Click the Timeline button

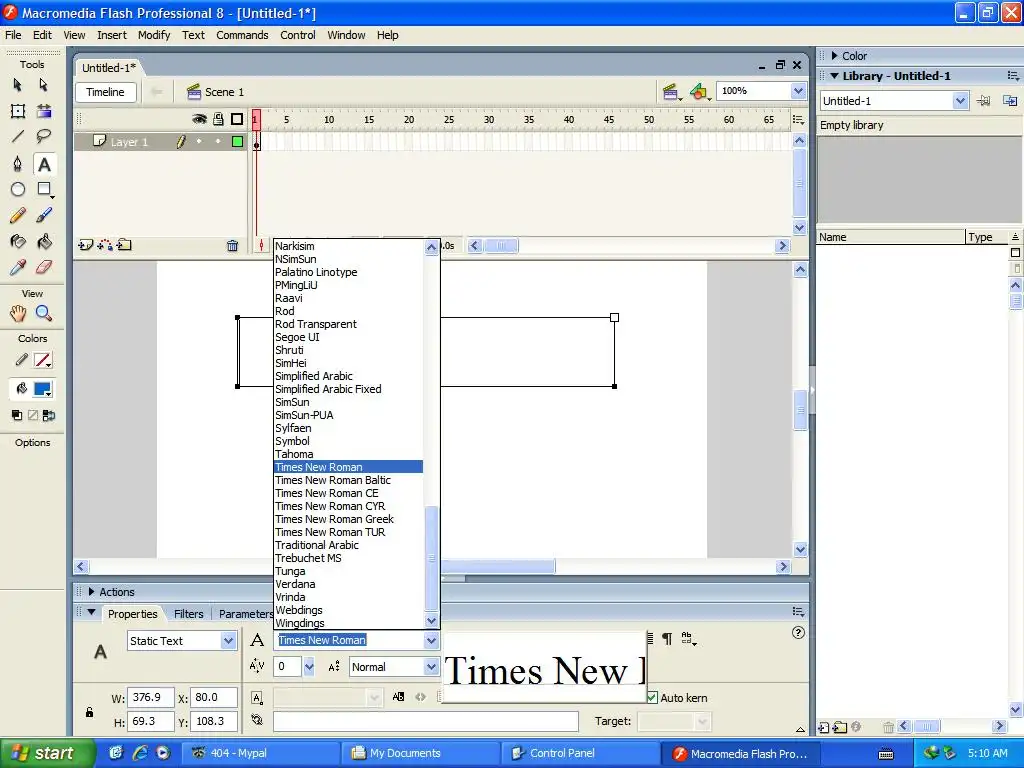(x=105, y=92)
